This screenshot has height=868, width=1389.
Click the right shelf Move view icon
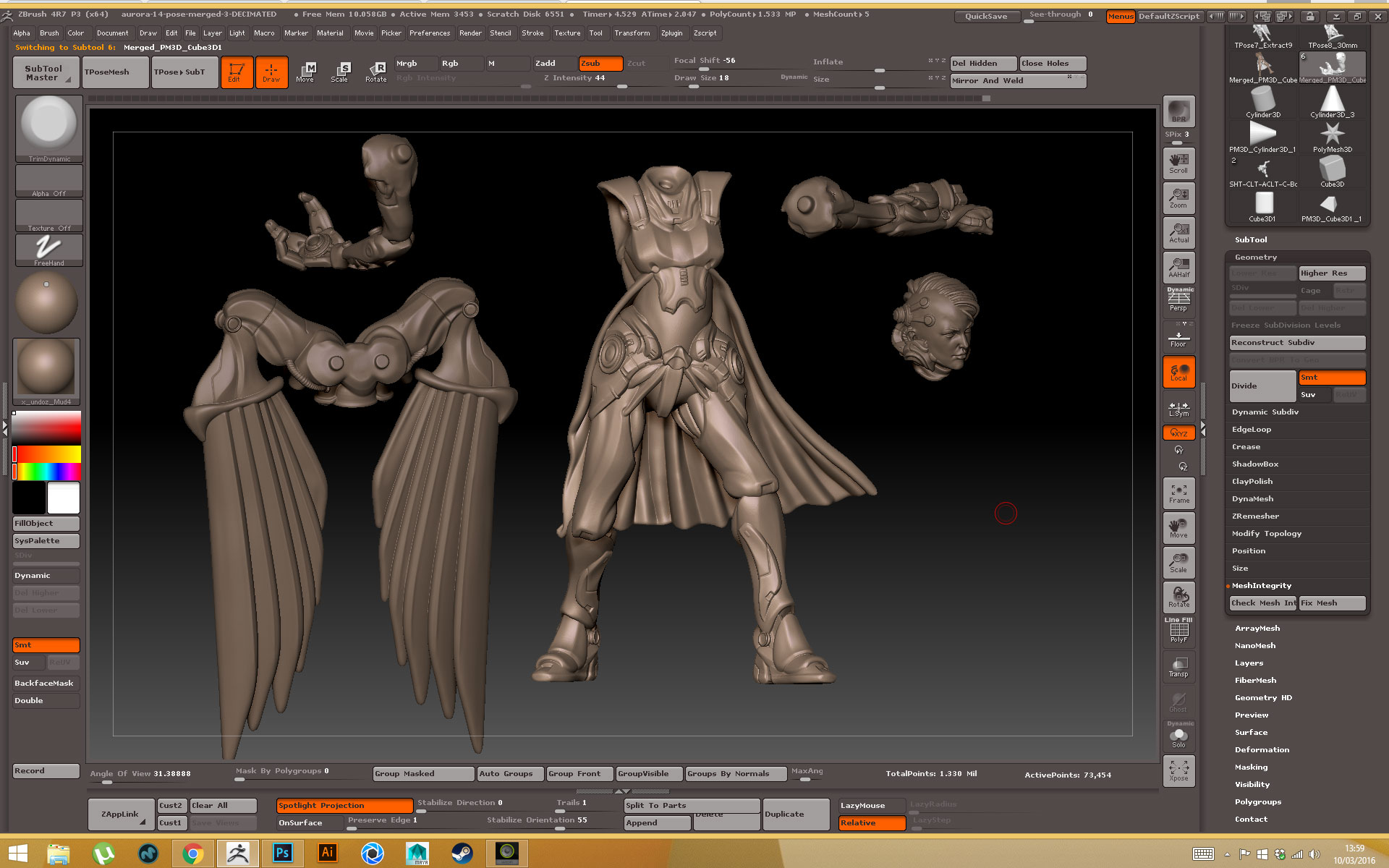pyautogui.click(x=1178, y=528)
